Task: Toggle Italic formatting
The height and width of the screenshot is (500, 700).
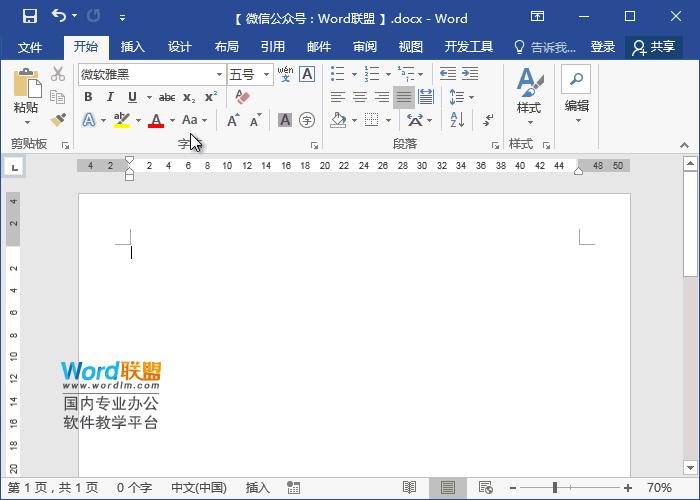Action: (110, 97)
